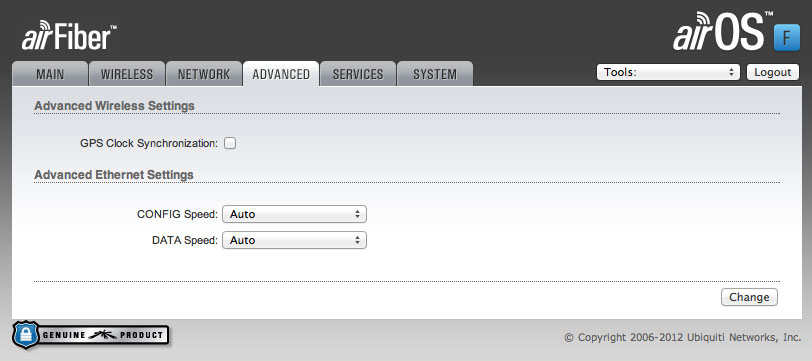Switch to the MAIN tab
Viewport: 812px width, 361px height.
(50, 74)
